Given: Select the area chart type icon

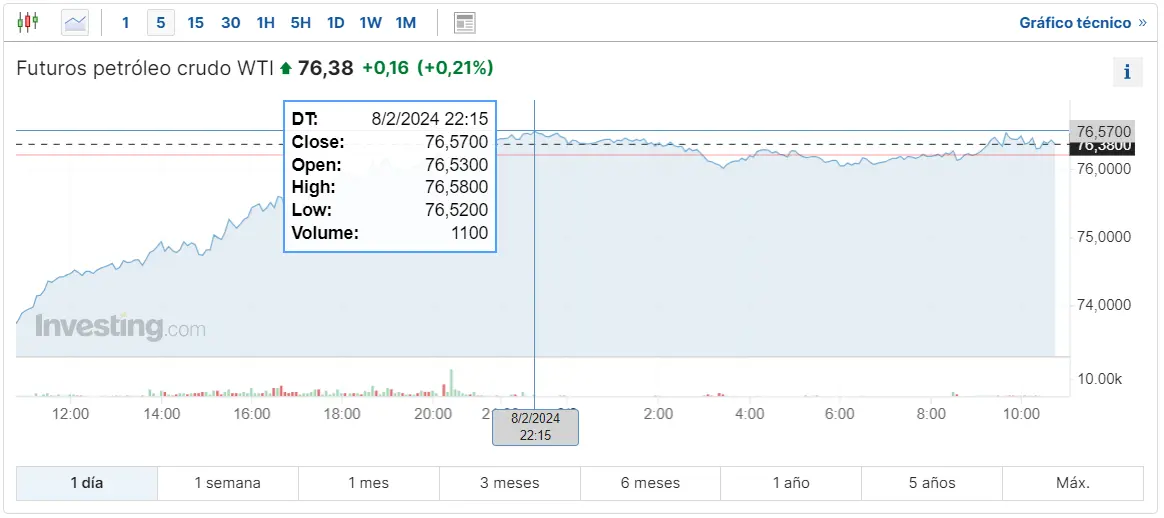Looking at the screenshot, I should tap(75, 22).
